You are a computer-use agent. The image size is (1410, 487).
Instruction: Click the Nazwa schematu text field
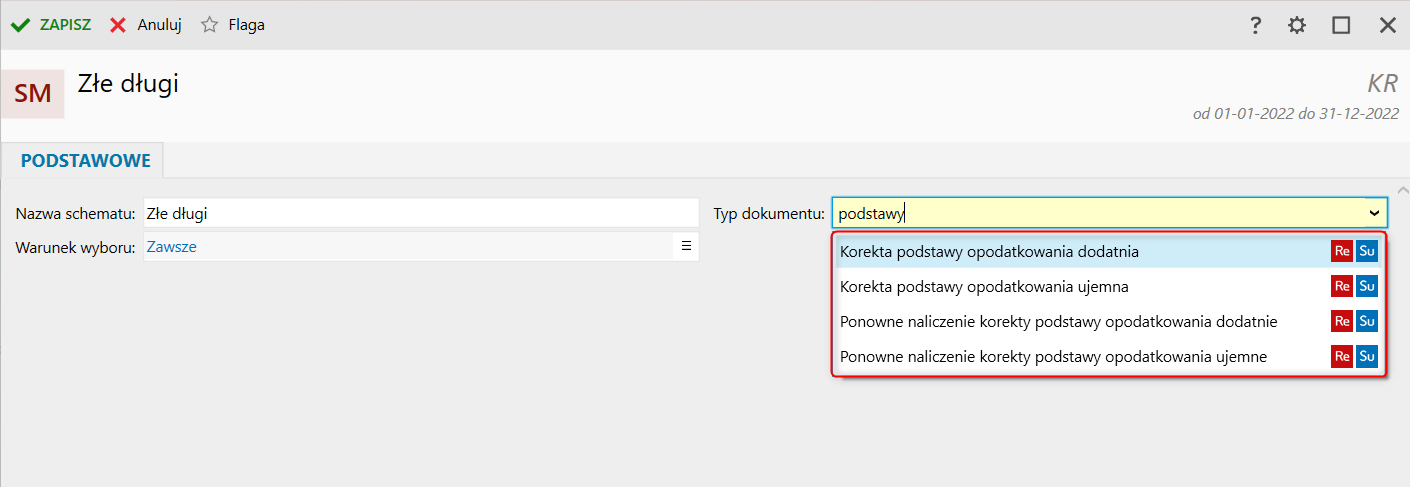[x=420, y=213]
